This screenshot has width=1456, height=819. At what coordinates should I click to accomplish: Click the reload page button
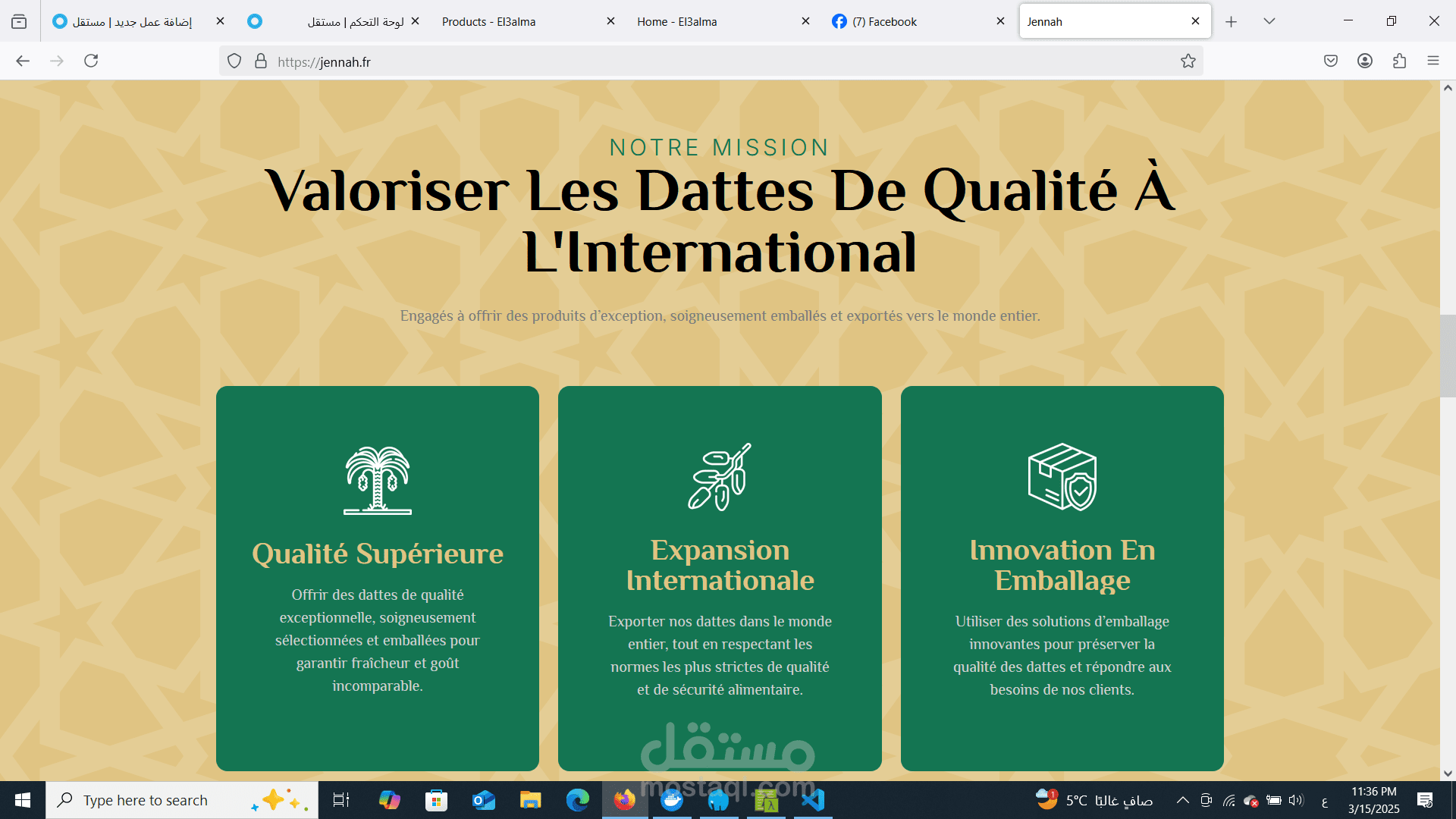click(91, 61)
